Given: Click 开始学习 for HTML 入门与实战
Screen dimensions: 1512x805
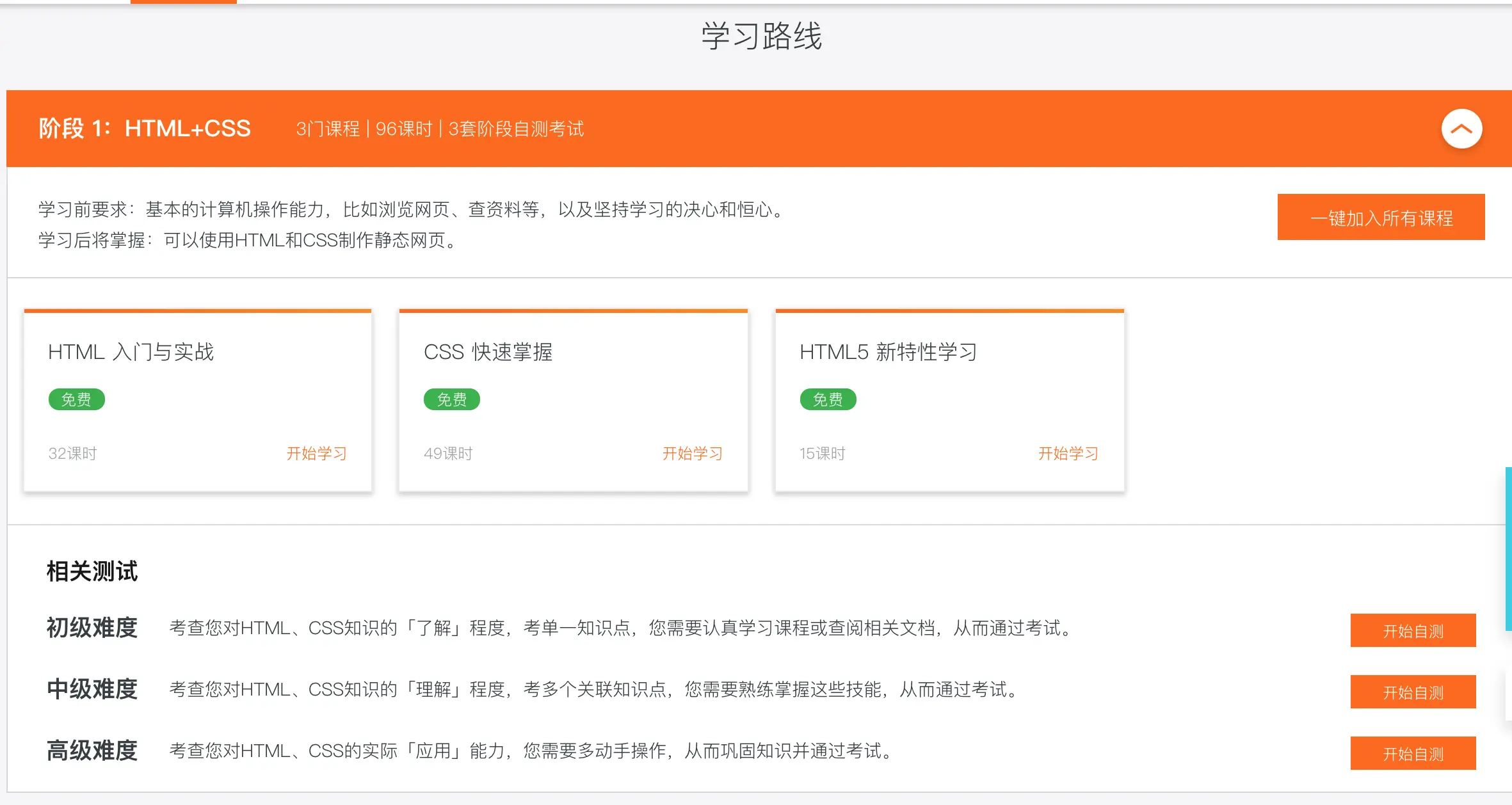Looking at the screenshot, I should (x=316, y=454).
